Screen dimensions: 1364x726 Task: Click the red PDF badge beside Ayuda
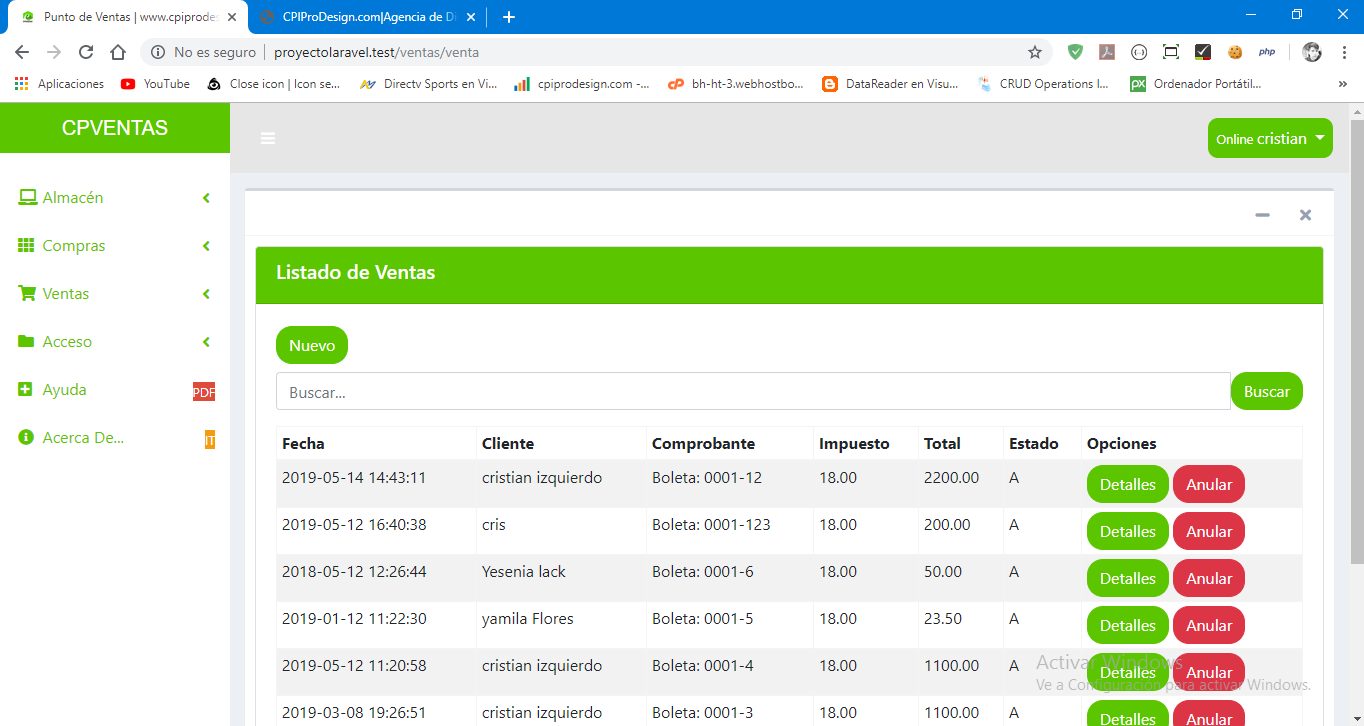[204, 392]
